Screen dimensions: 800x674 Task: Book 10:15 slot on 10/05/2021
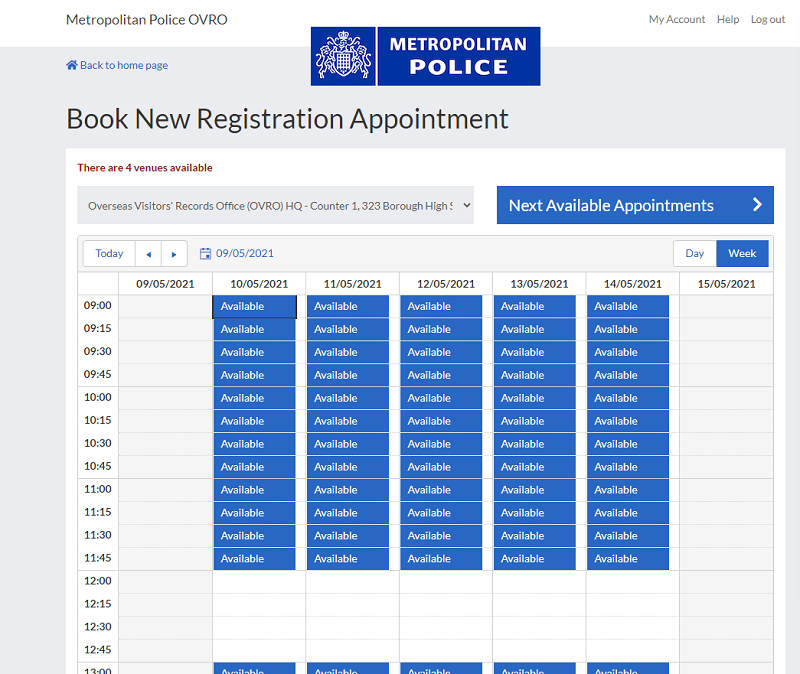(x=255, y=421)
